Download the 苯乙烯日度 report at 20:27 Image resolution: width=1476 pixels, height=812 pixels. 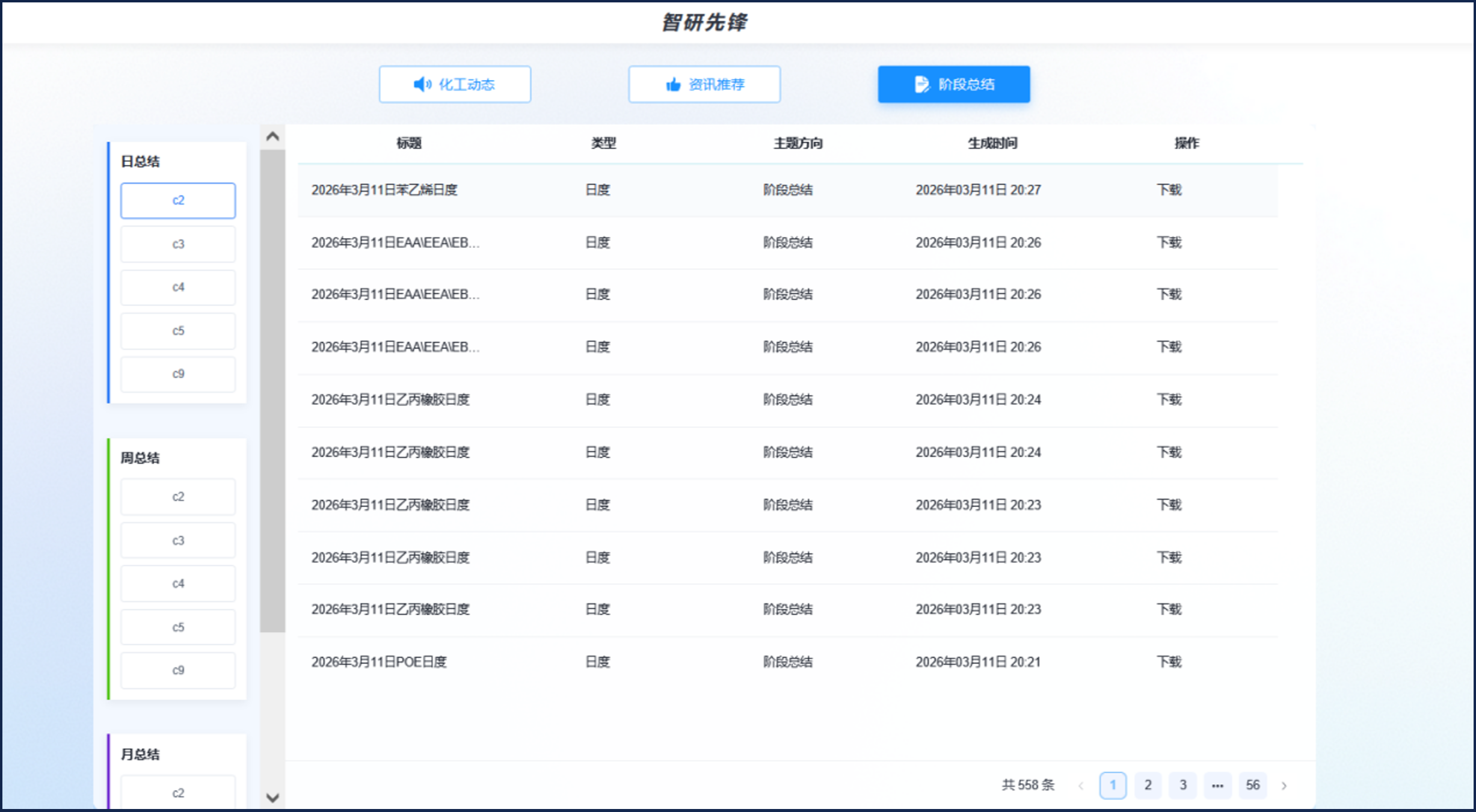click(1169, 190)
